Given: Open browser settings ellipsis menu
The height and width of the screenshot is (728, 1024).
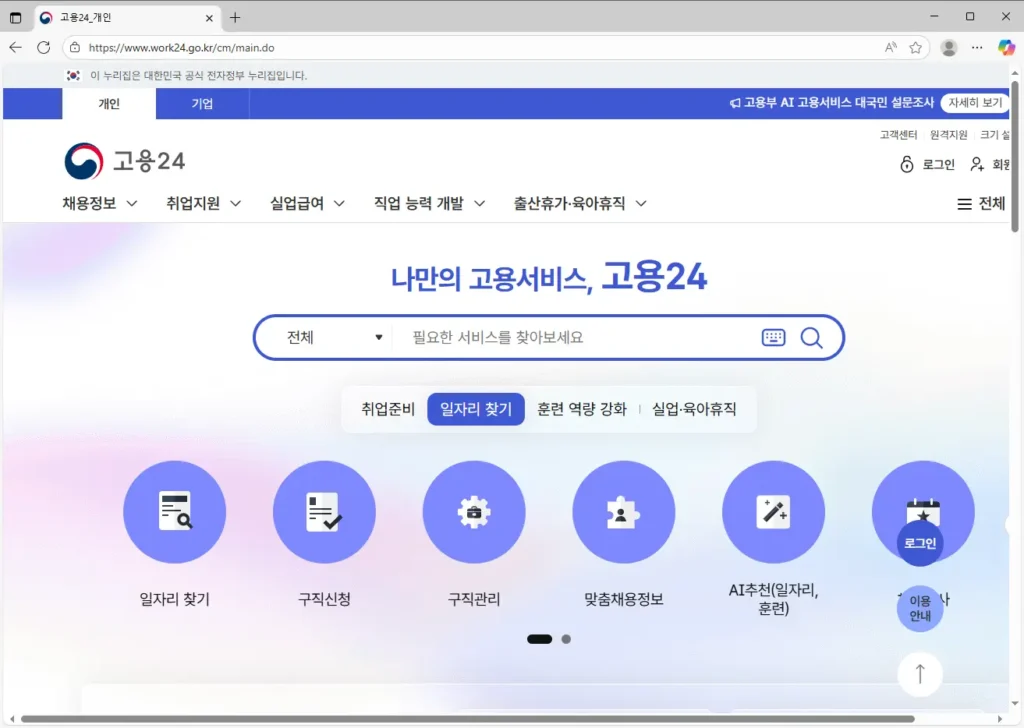Looking at the screenshot, I should click(x=977, y=48).
